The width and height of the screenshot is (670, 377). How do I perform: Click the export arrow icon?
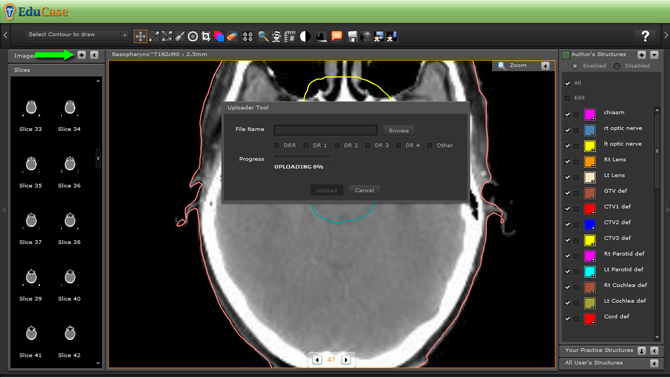[365, 36]
